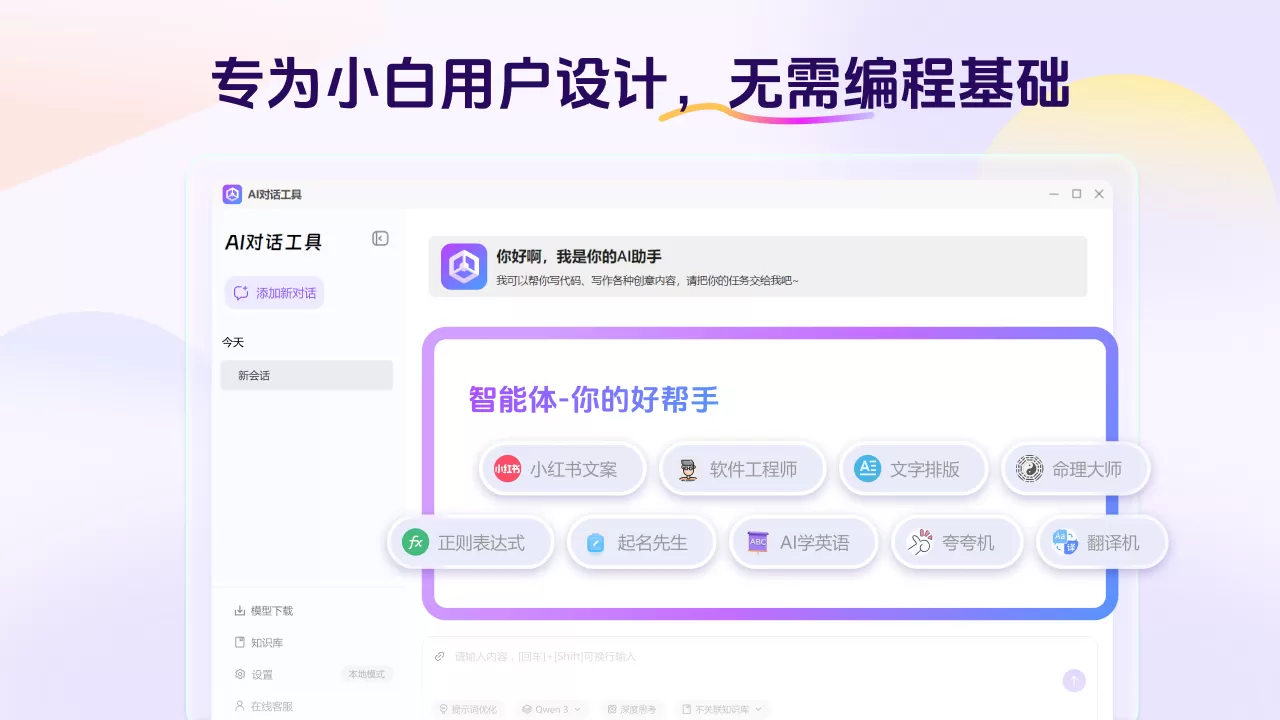
Task: Click the 知识库 book icon
Action: click(240, 642)
